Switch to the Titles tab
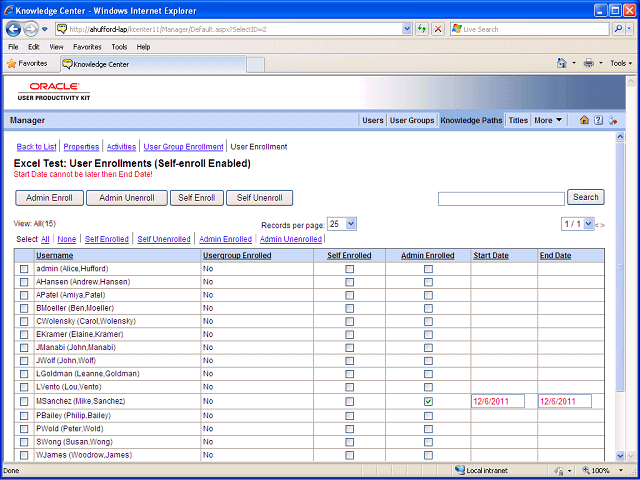The width and height of the screenshot is (640, 480). (x=518, y=120)
